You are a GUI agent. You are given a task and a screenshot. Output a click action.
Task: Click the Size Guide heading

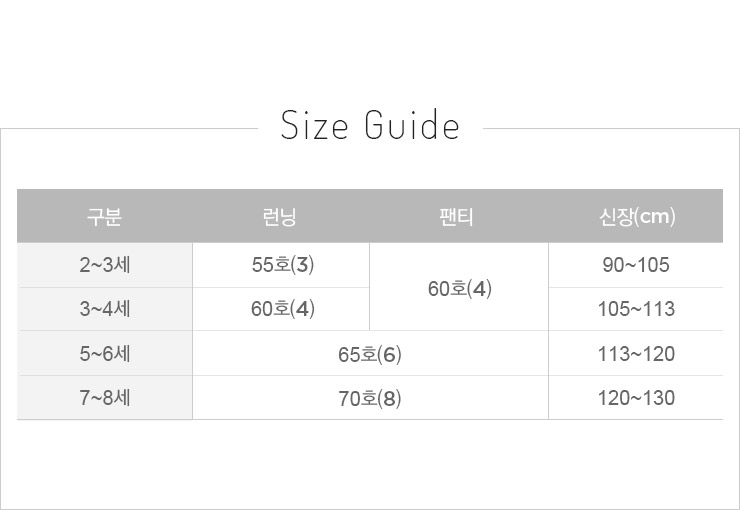pos(370,127)
